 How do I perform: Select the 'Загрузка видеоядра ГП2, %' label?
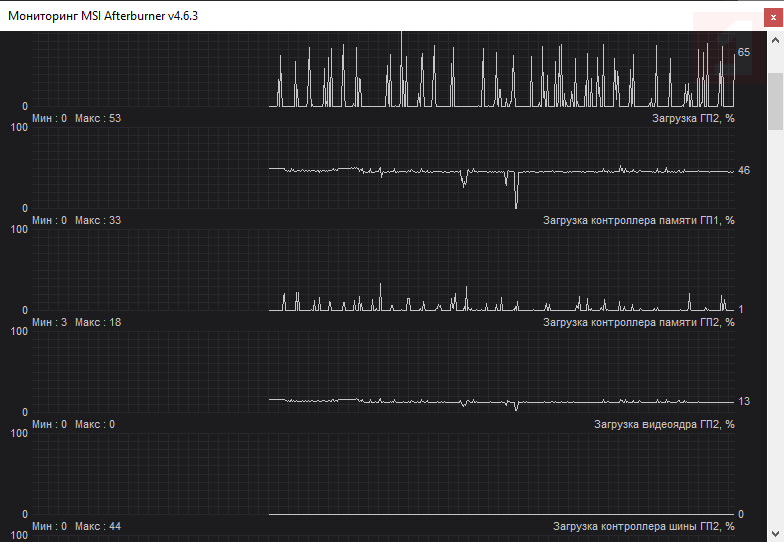(664, 424)
